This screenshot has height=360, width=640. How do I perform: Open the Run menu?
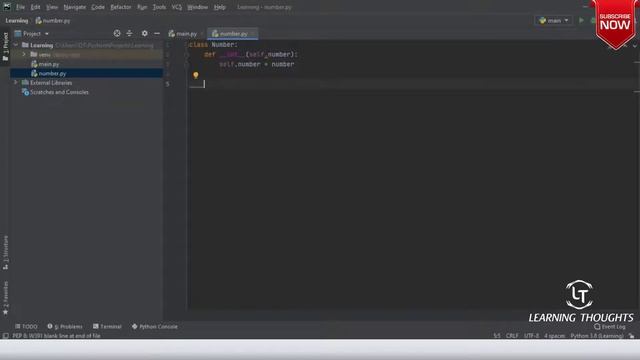(142, 7)
